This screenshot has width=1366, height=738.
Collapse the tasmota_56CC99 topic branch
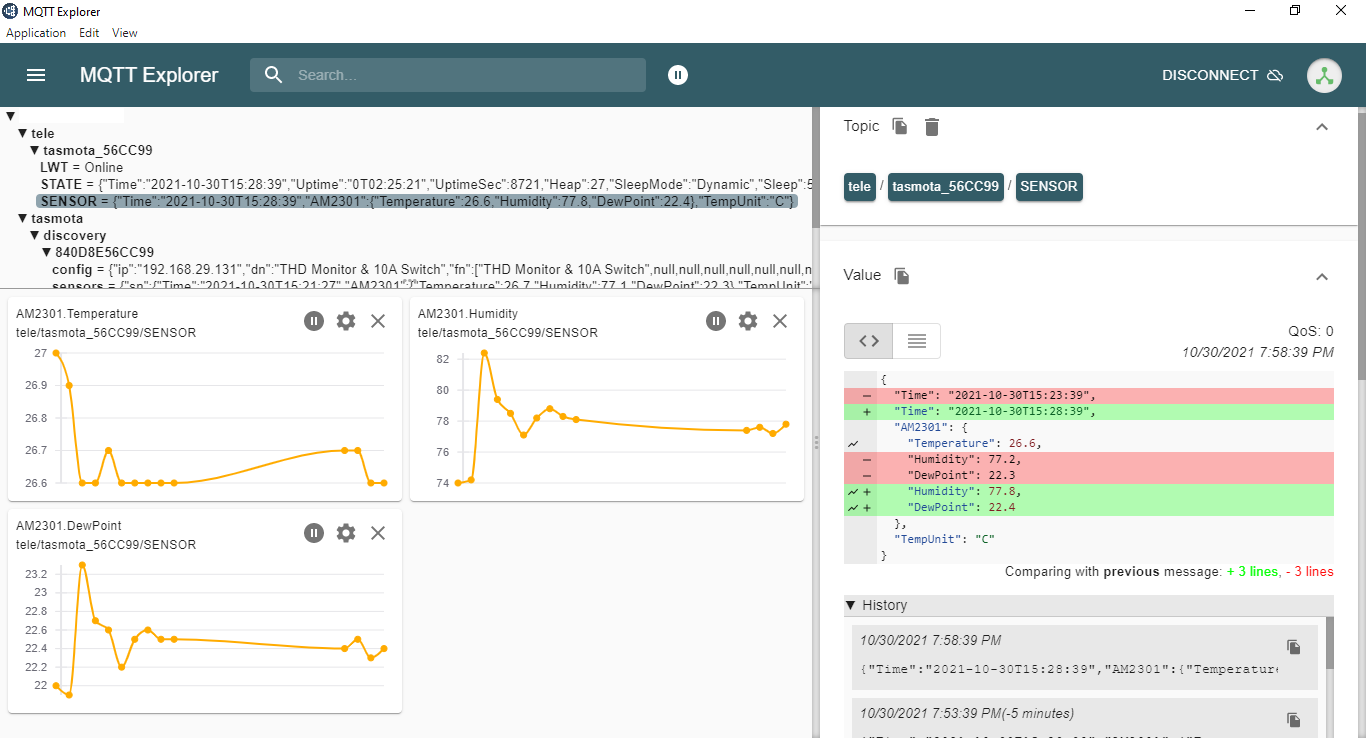click(x=35, y=150)
